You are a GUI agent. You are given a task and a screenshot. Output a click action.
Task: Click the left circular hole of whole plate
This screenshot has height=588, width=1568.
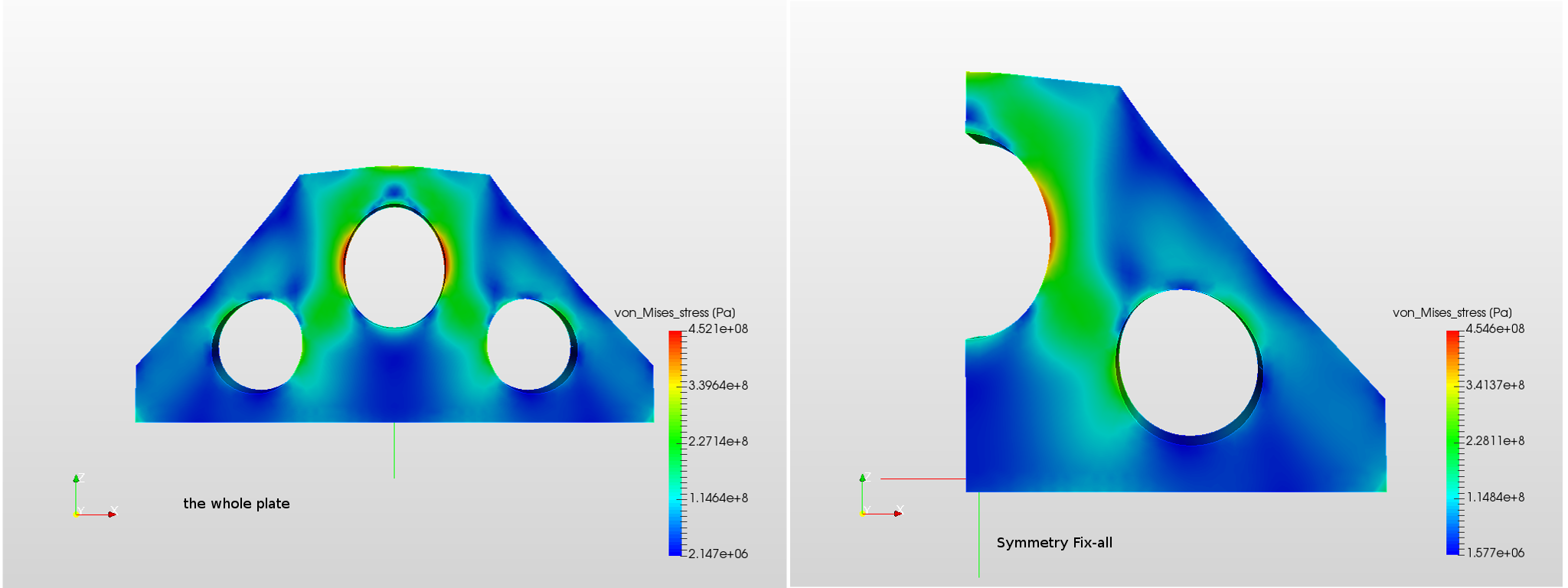pyautogui.click(x=258, y=345)
